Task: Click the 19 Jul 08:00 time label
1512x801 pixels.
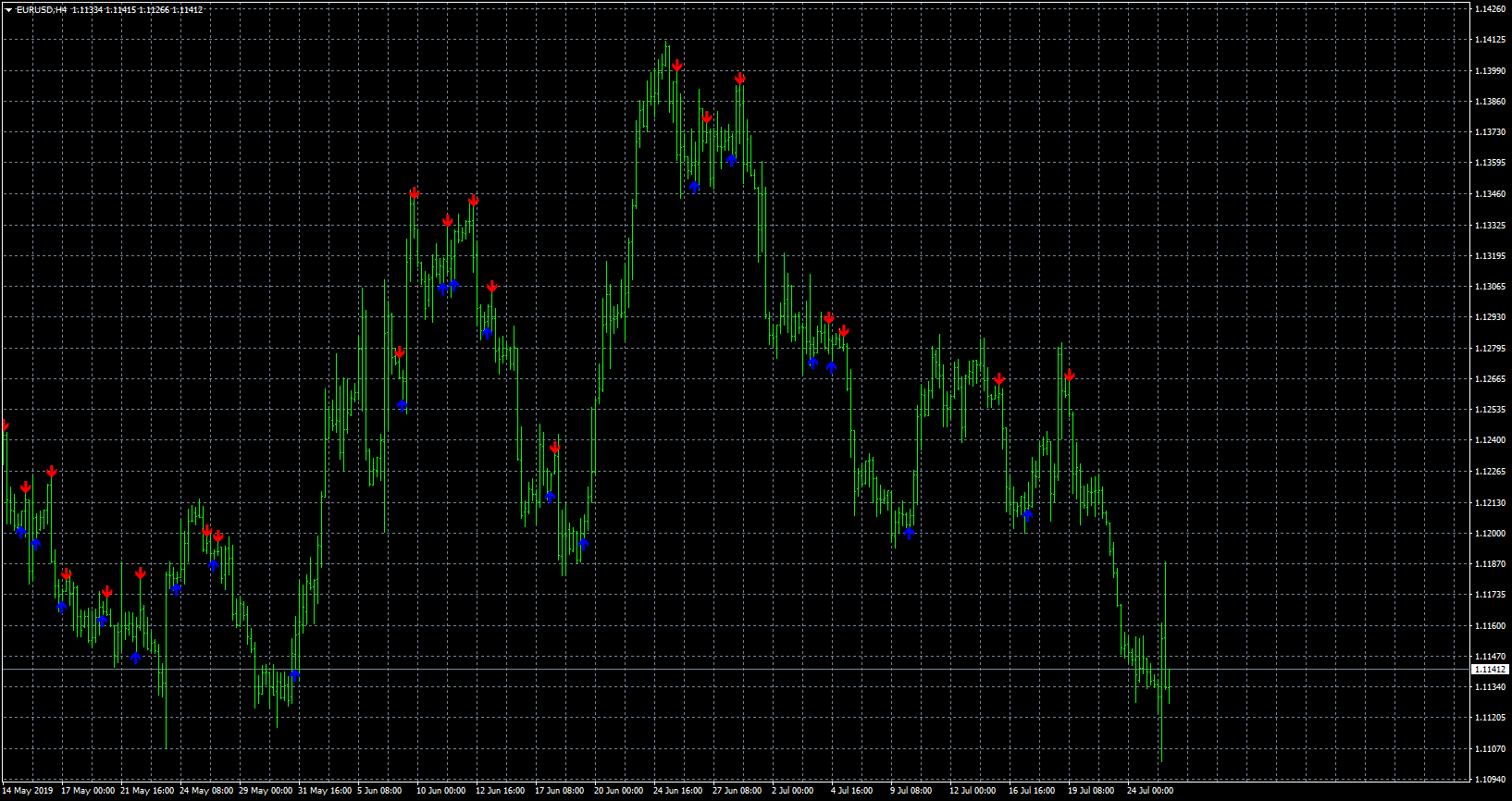Action: pyautogui.click(x=1091, y=790)
